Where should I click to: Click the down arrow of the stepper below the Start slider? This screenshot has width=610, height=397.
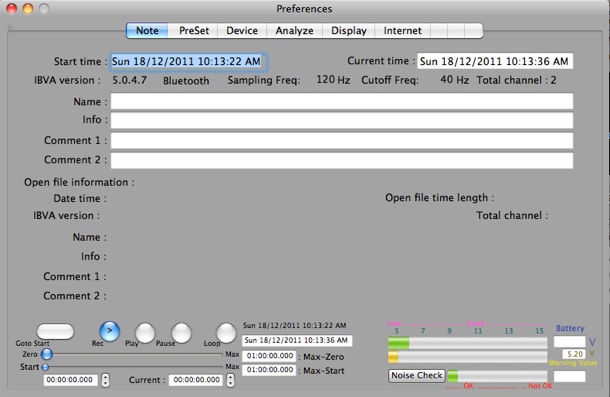105,383
